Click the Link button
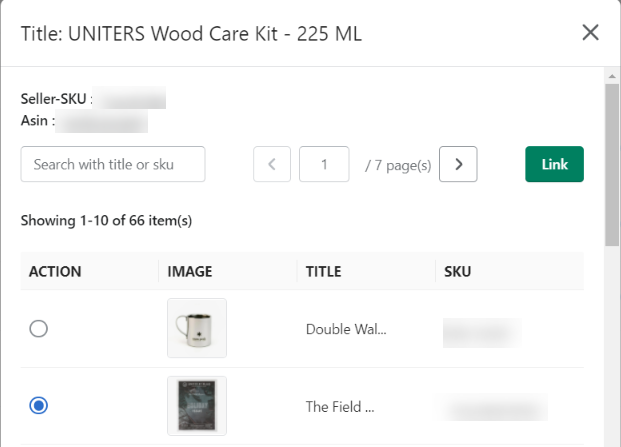This screenshot has width=621, height=447. (554, 164)
